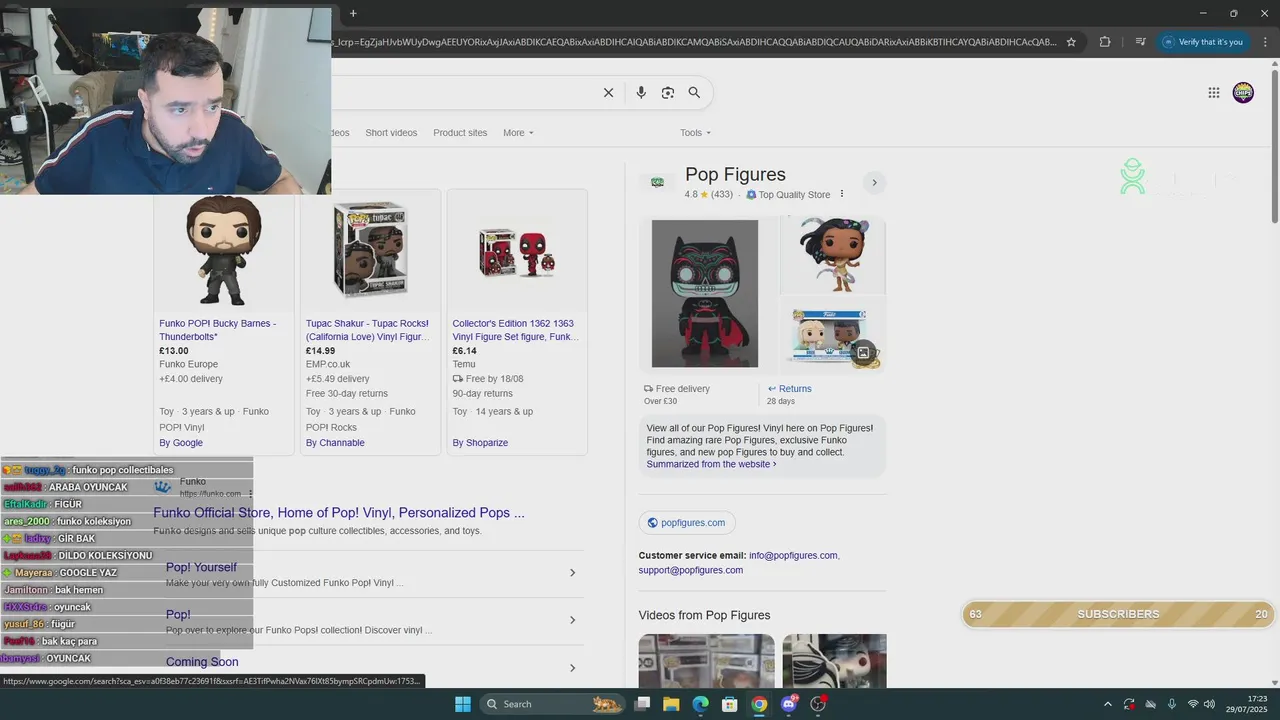Open Pop! Yourself sitelink
Viewport: 1280px width, 720px height.
click(x=201, y=567)
